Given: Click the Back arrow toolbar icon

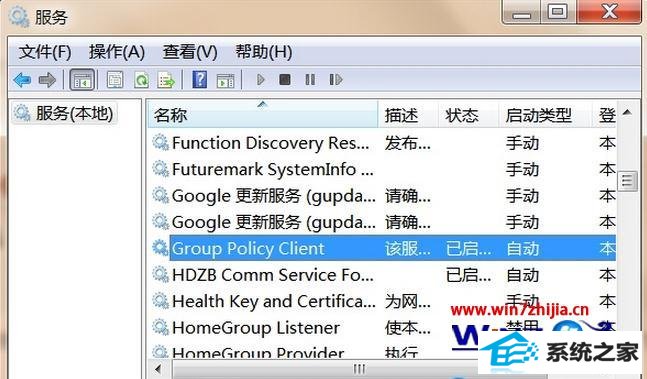Looking at the screenshot, I should point(22,80).
